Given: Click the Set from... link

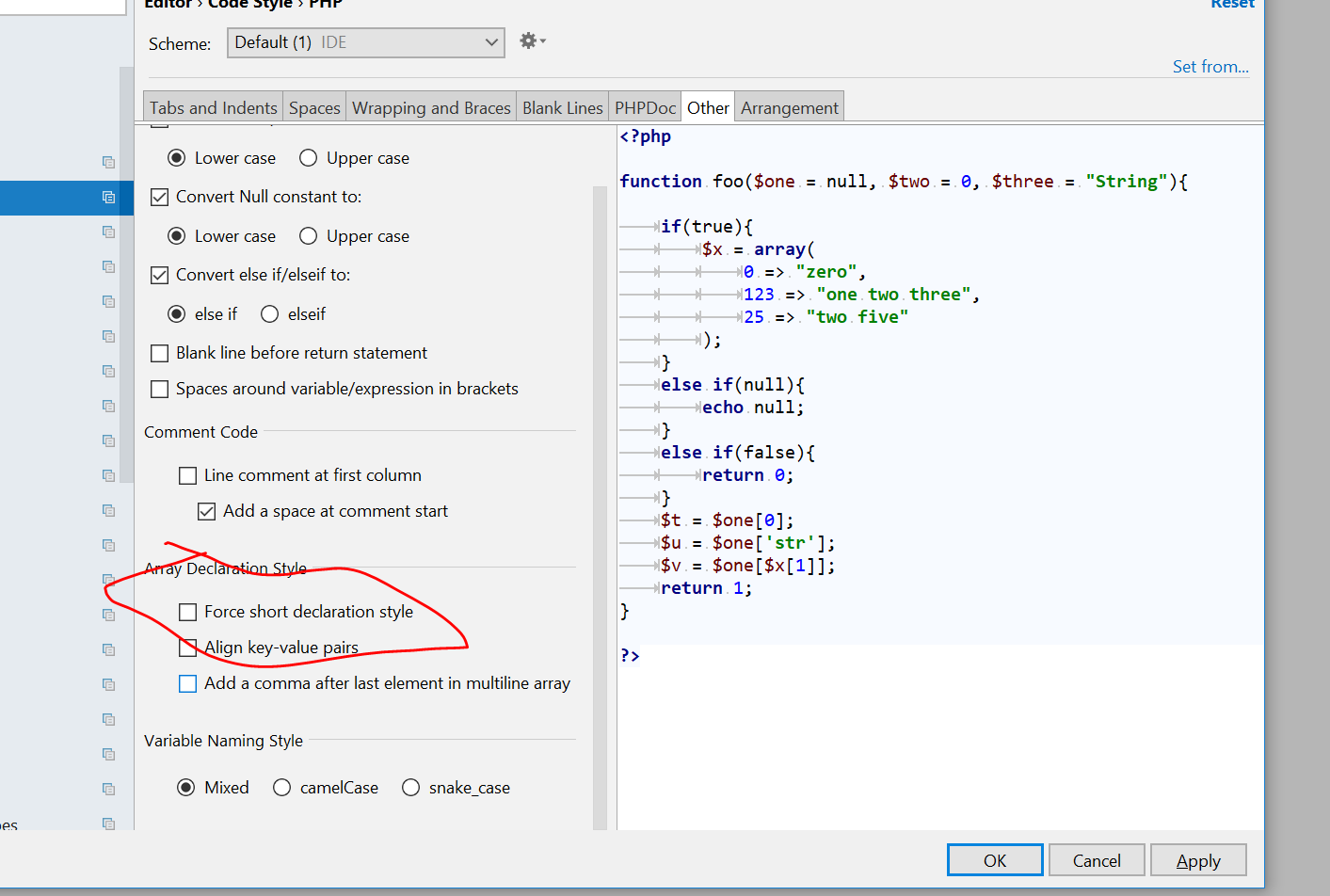Looking at the screenshot, I should coord(1210,67).
